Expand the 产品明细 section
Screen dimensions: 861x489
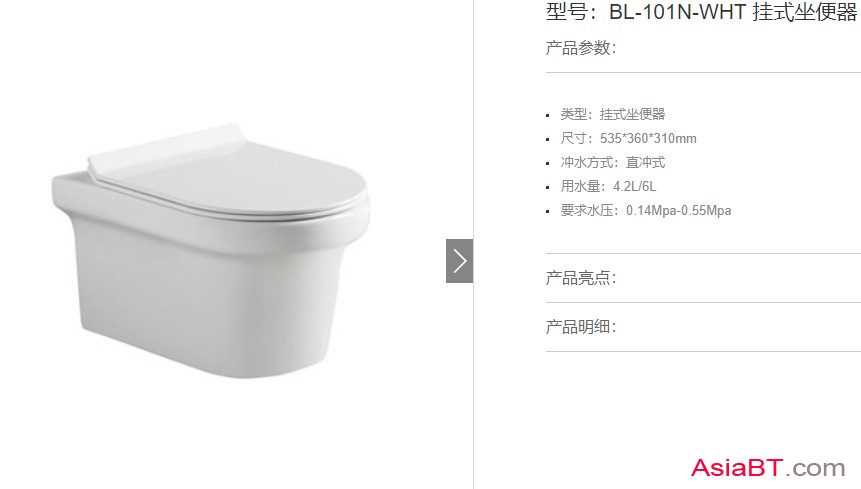click(581, 327)
